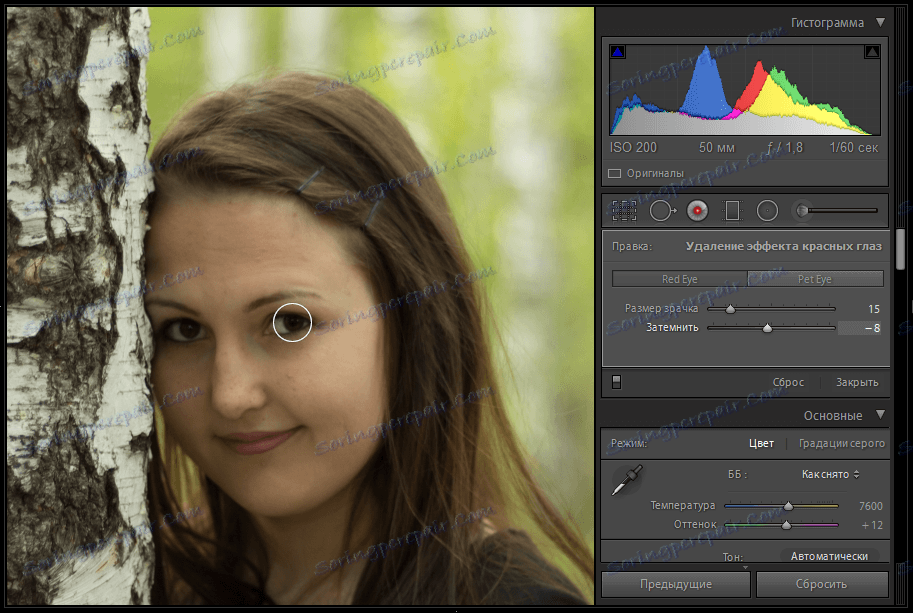
Task: Select the Spot Removal tool icon
Action: 662,210
